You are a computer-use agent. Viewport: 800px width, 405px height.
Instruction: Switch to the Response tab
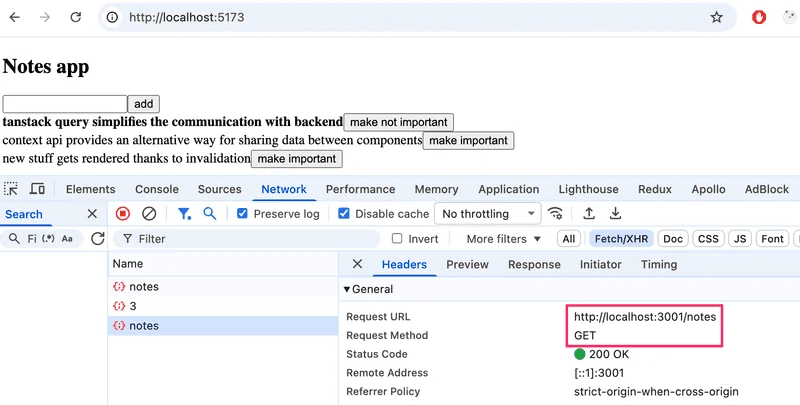pyautogui.click(x=534, y=264)
